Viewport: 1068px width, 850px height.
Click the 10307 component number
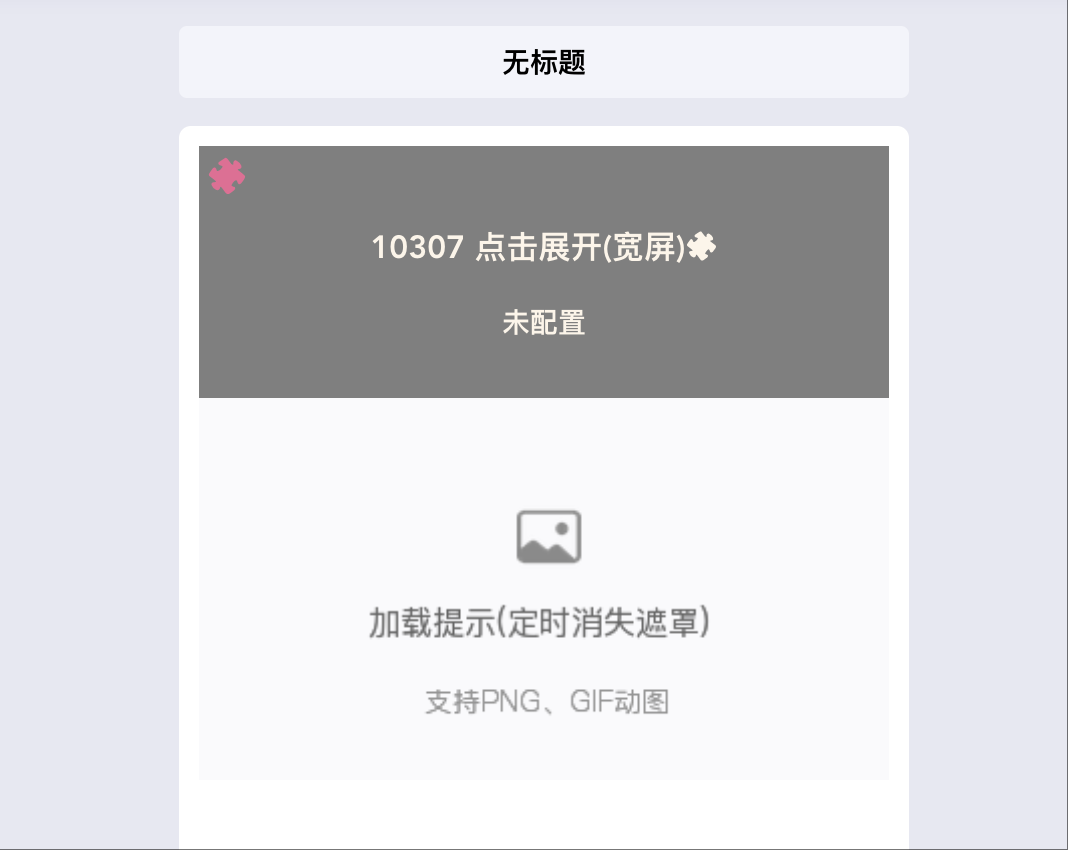click(418, 247)
